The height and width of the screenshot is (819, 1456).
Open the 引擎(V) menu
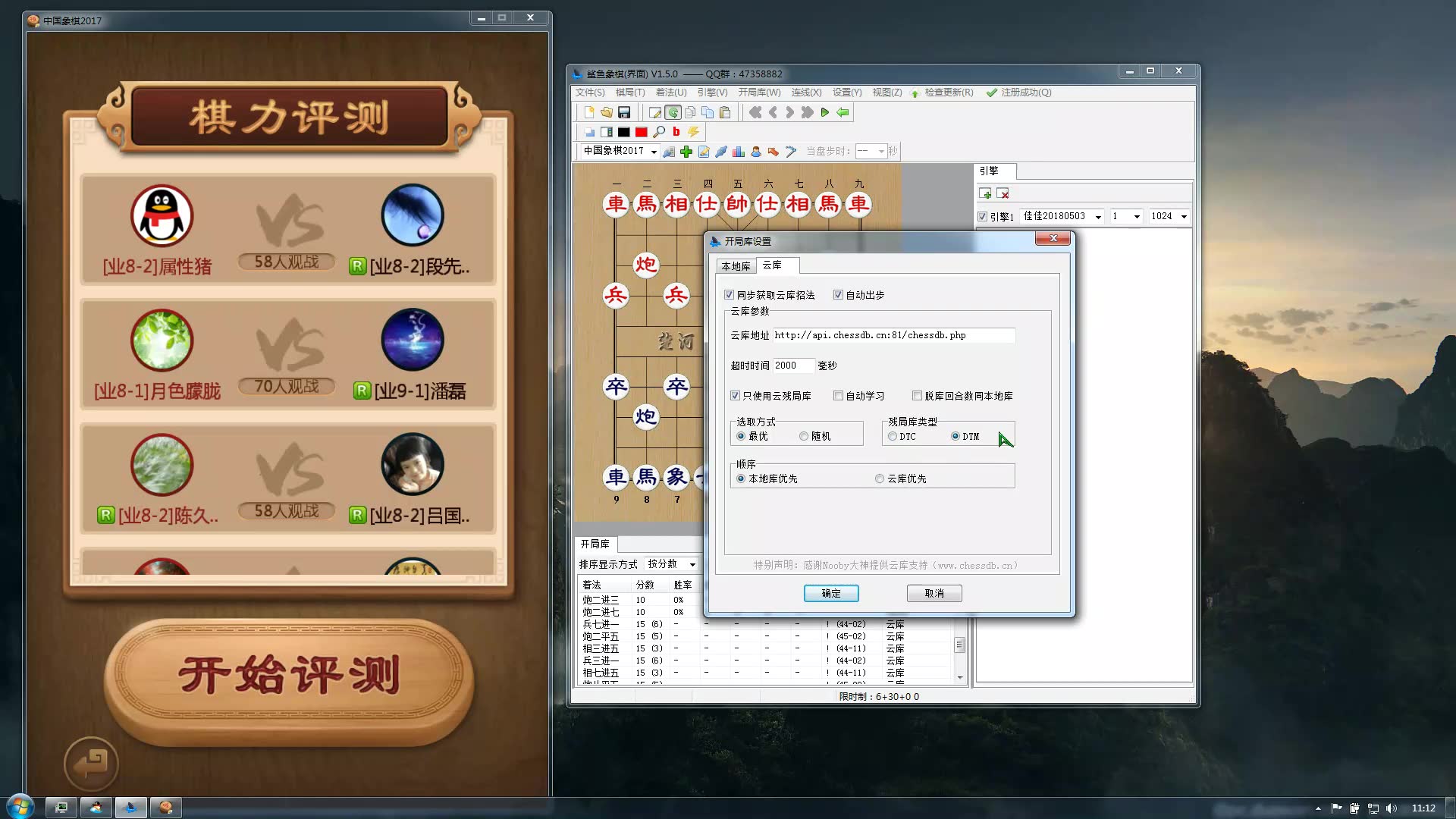tap(712, 93)
